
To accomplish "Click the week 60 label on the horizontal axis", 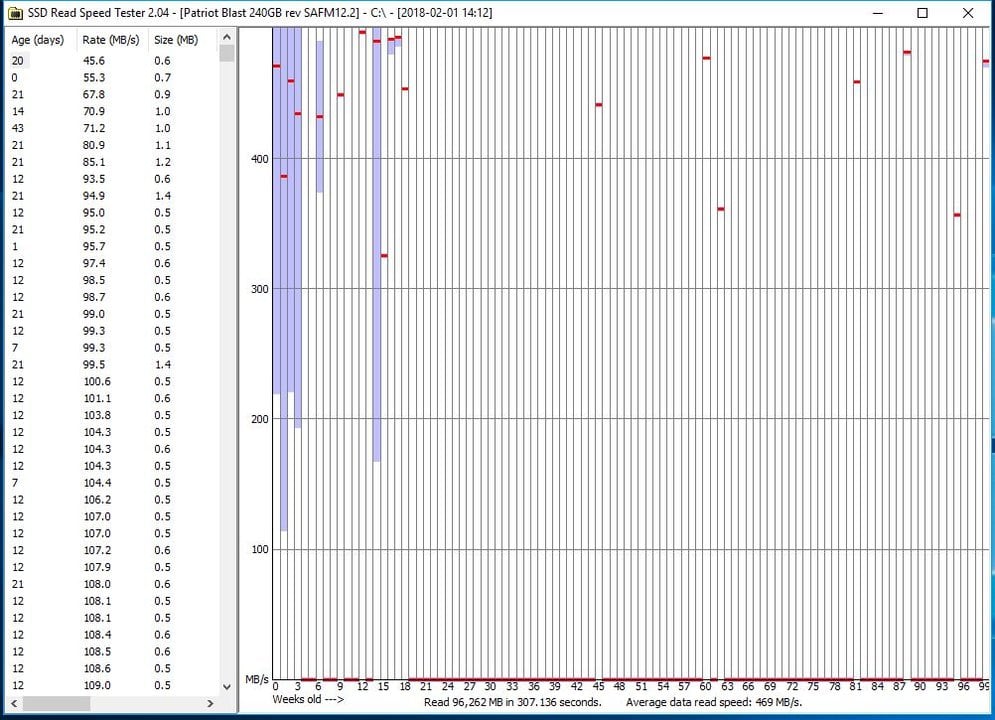I will pos(706,686).
